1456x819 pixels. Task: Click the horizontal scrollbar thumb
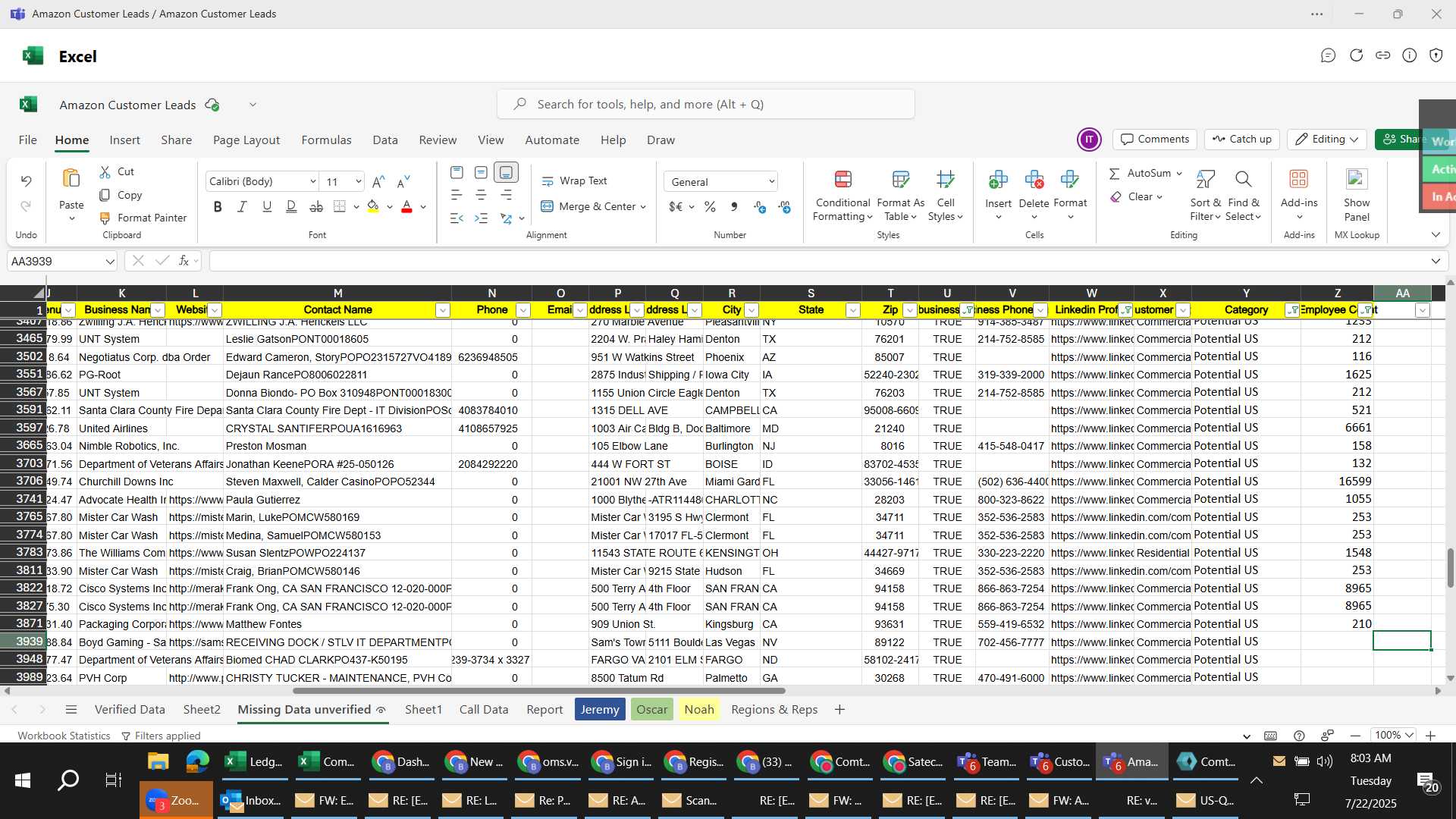pyautogui.click(x=539, y=691)
